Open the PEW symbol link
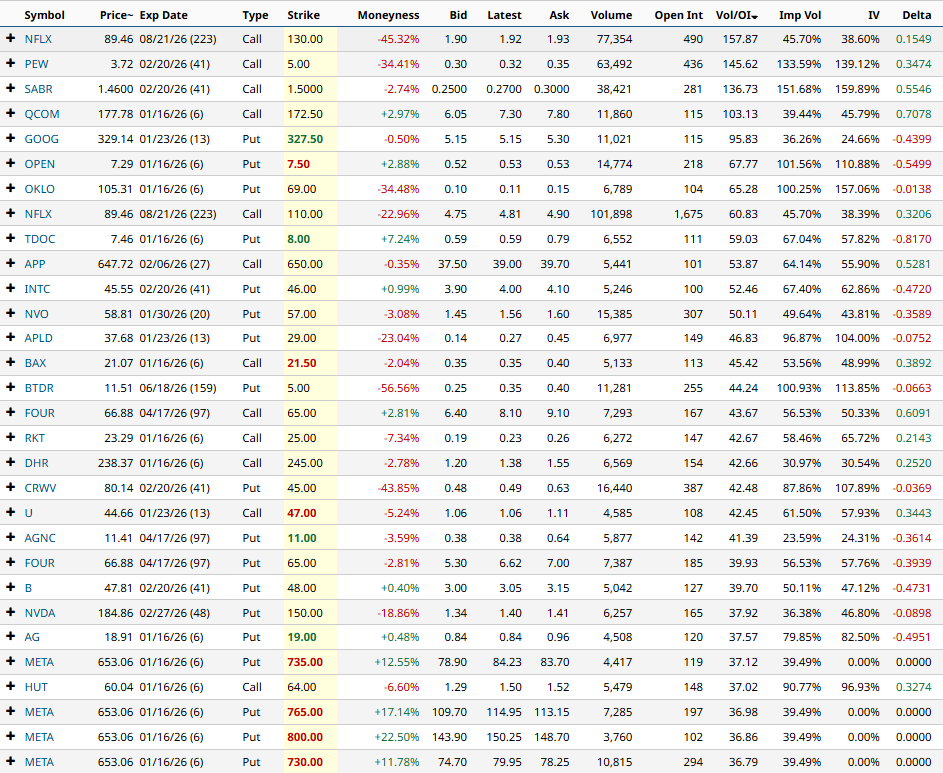 pyautogui.click(x=37, y=64)
